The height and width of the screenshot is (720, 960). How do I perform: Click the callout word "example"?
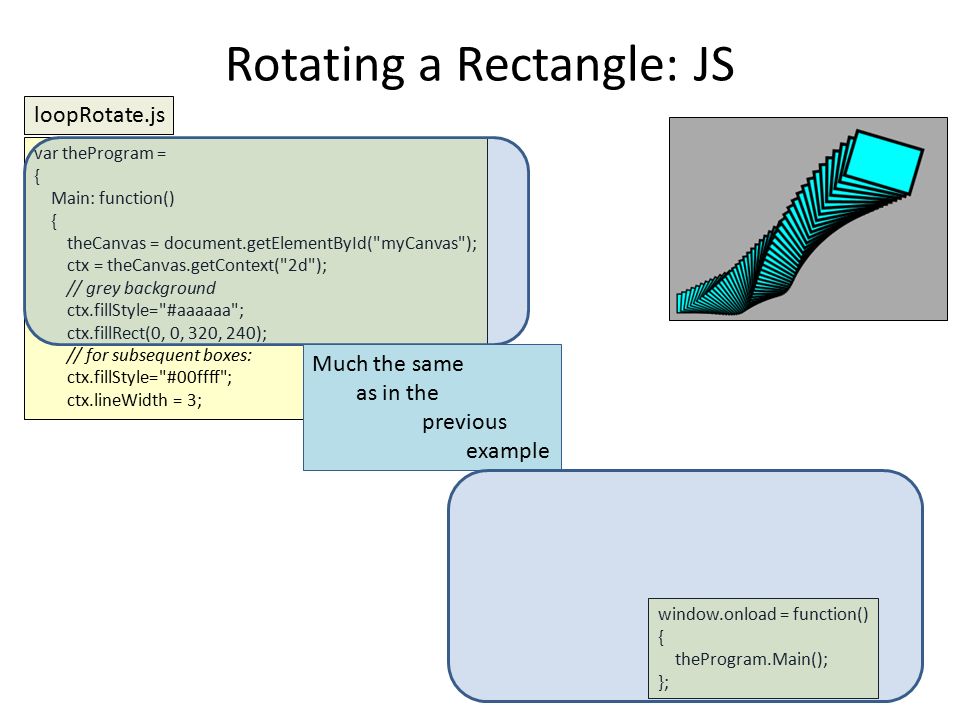click(508, 451)
